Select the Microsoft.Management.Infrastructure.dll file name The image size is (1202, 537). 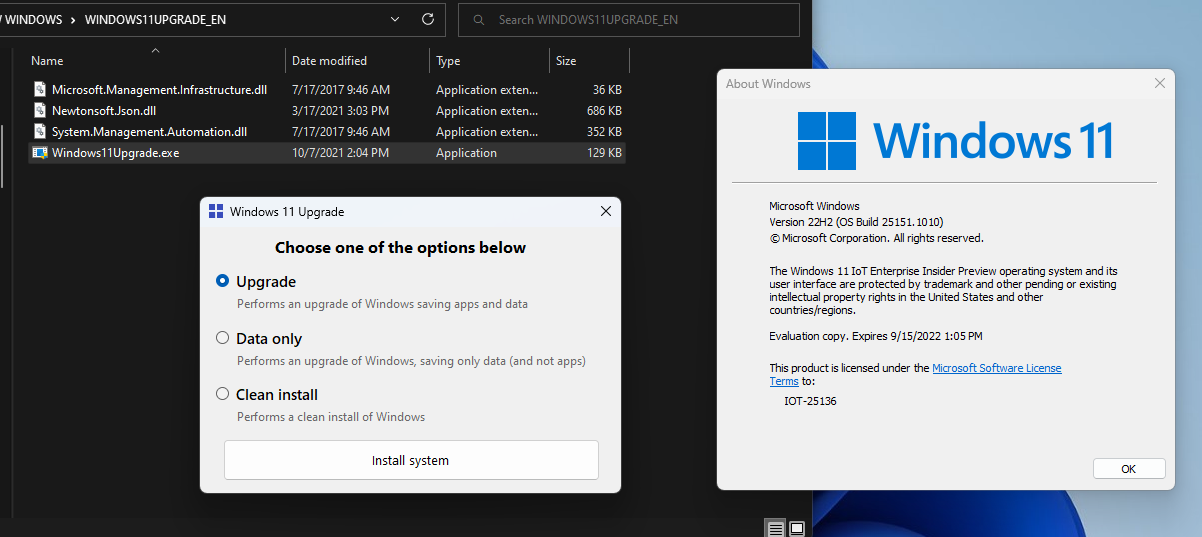click(159, 90)
